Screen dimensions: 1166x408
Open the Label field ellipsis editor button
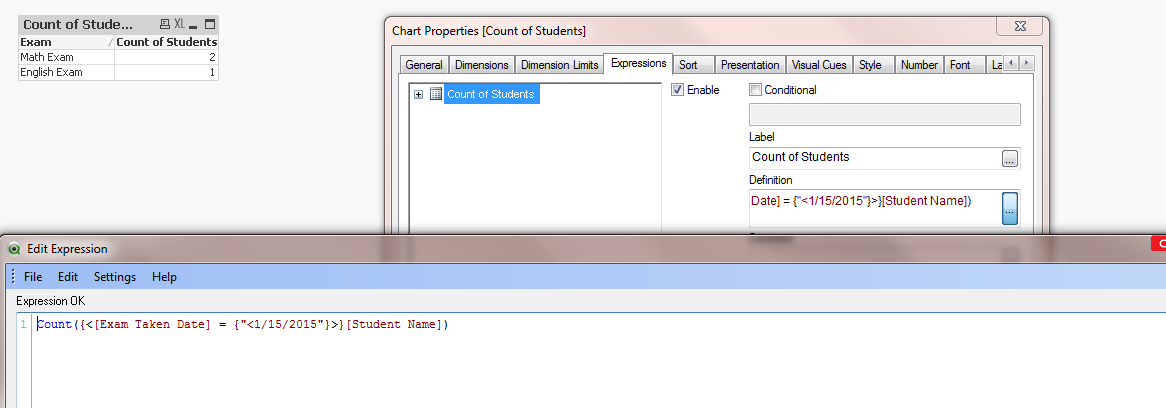tap(1010, 158)
